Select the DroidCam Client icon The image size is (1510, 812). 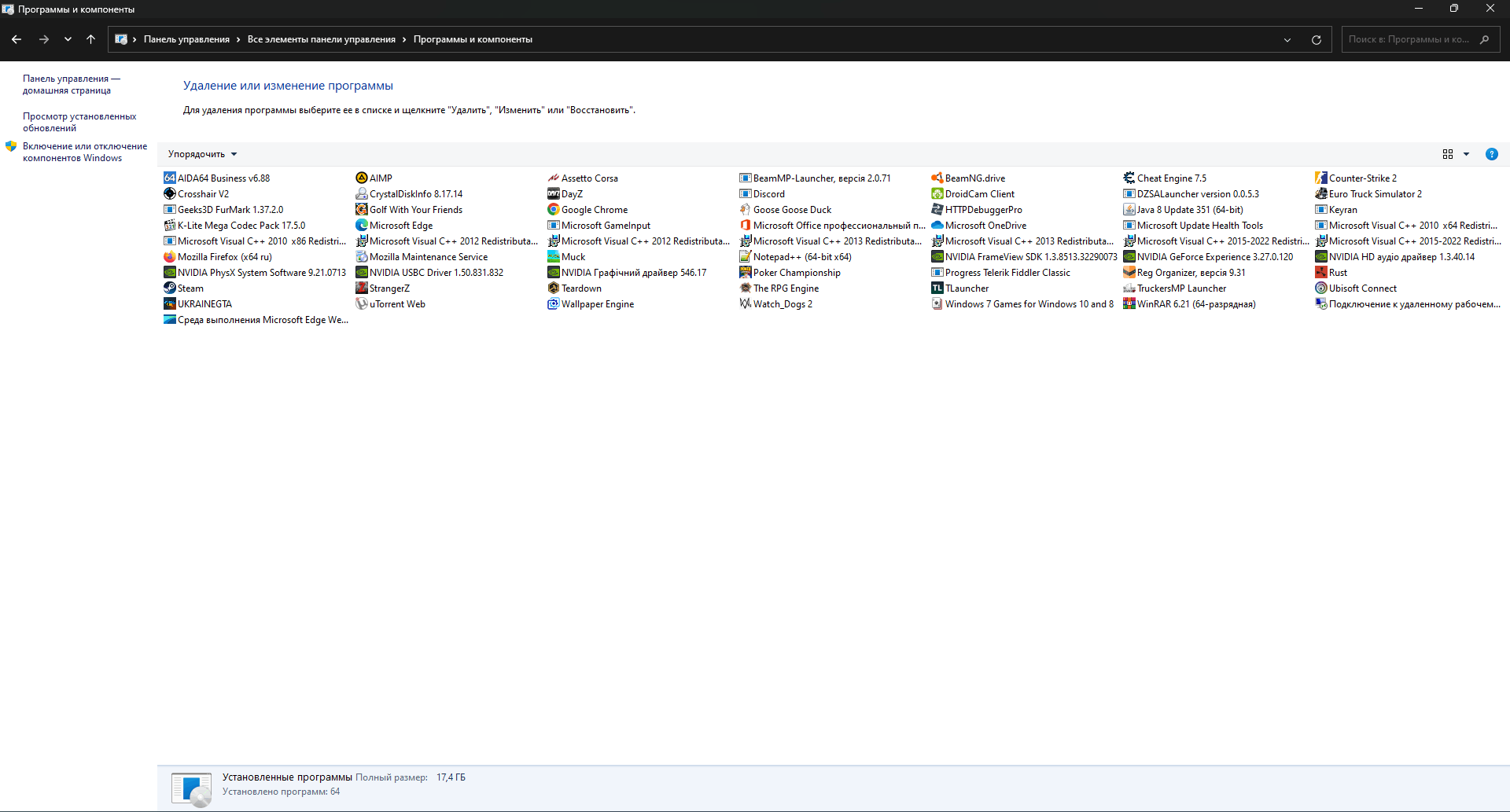pos(937,194)
